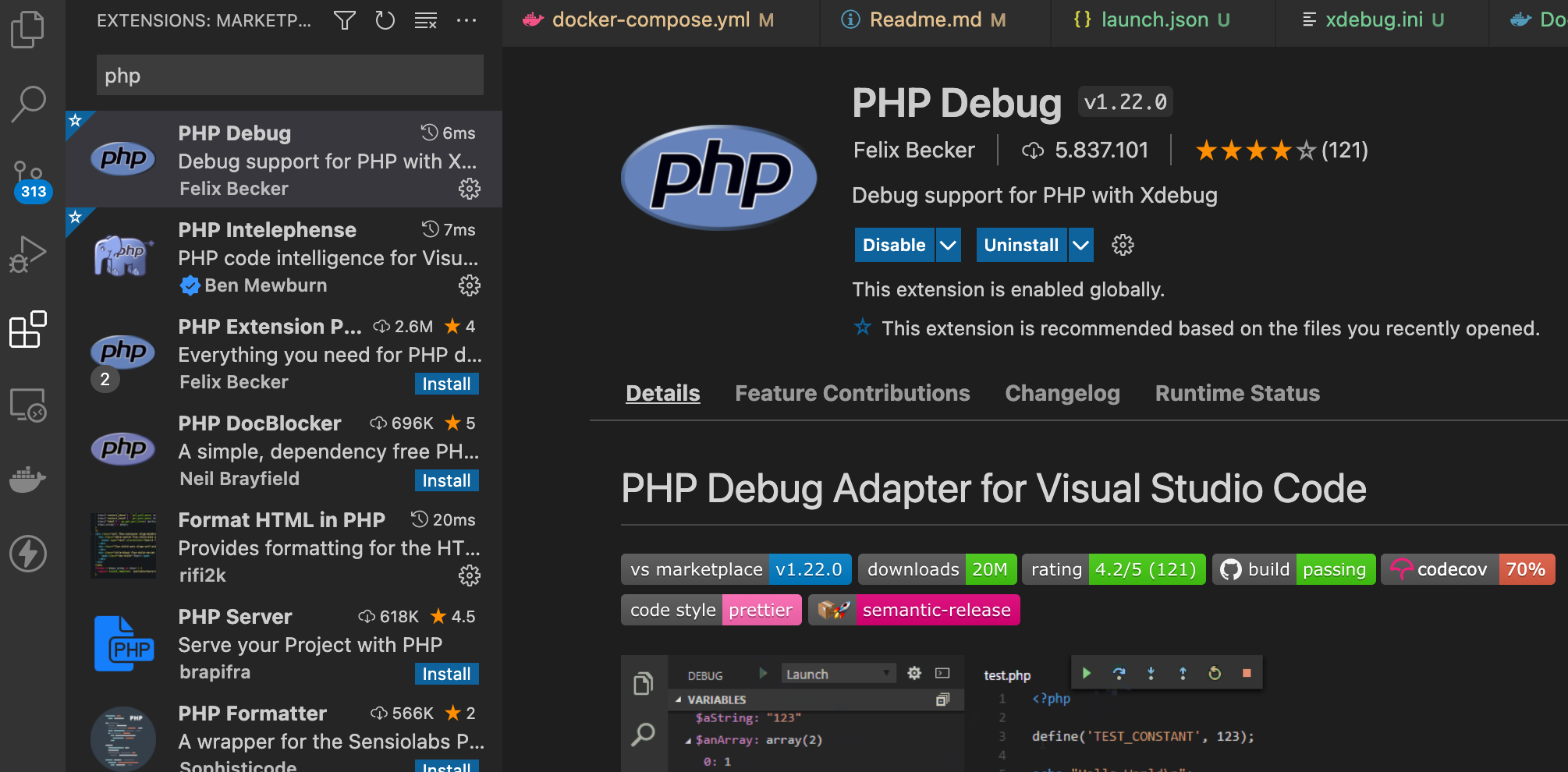Image resolution: width=1568 pixels, height=772 pixels.
Task: Click the vs marketplace v1.22.0 badge
Action: (x=736, y=569)
